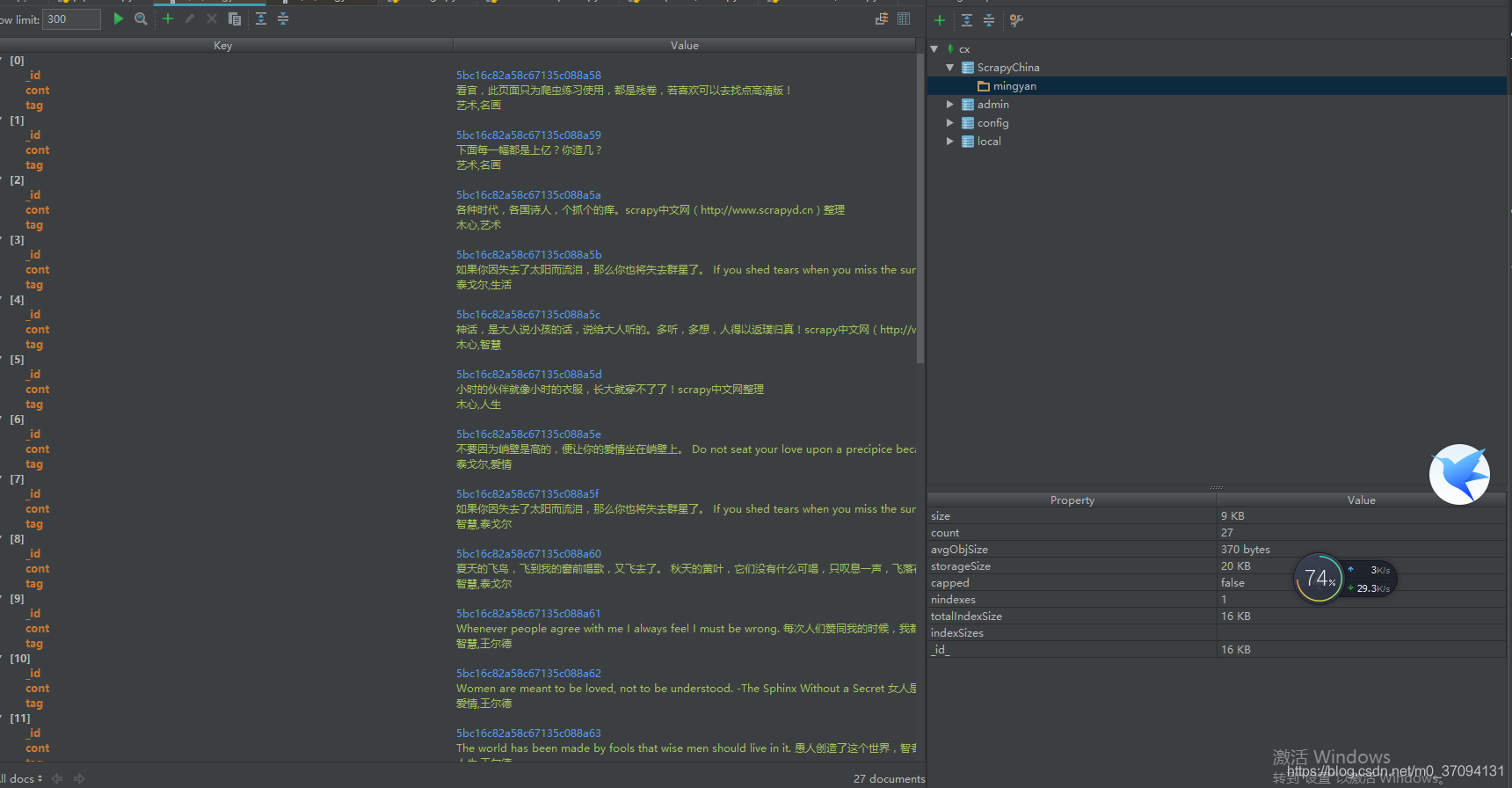1512x788 pixels.
Task: Collapse the cx server node
Action: (934, 49)
